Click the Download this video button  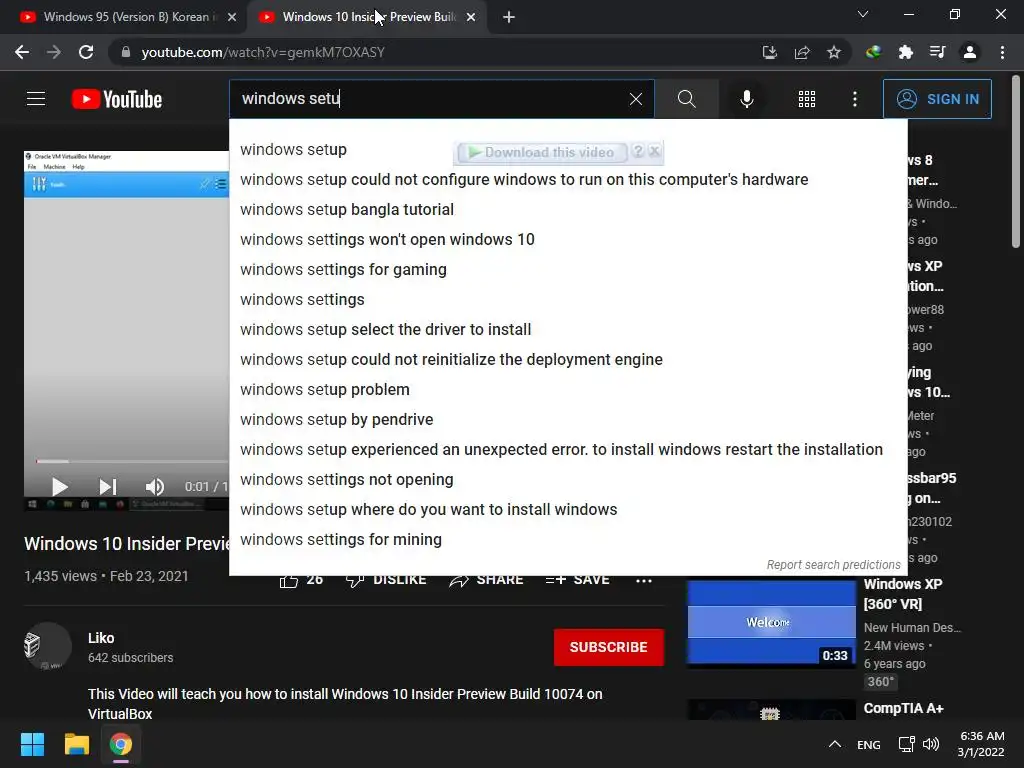542,153
